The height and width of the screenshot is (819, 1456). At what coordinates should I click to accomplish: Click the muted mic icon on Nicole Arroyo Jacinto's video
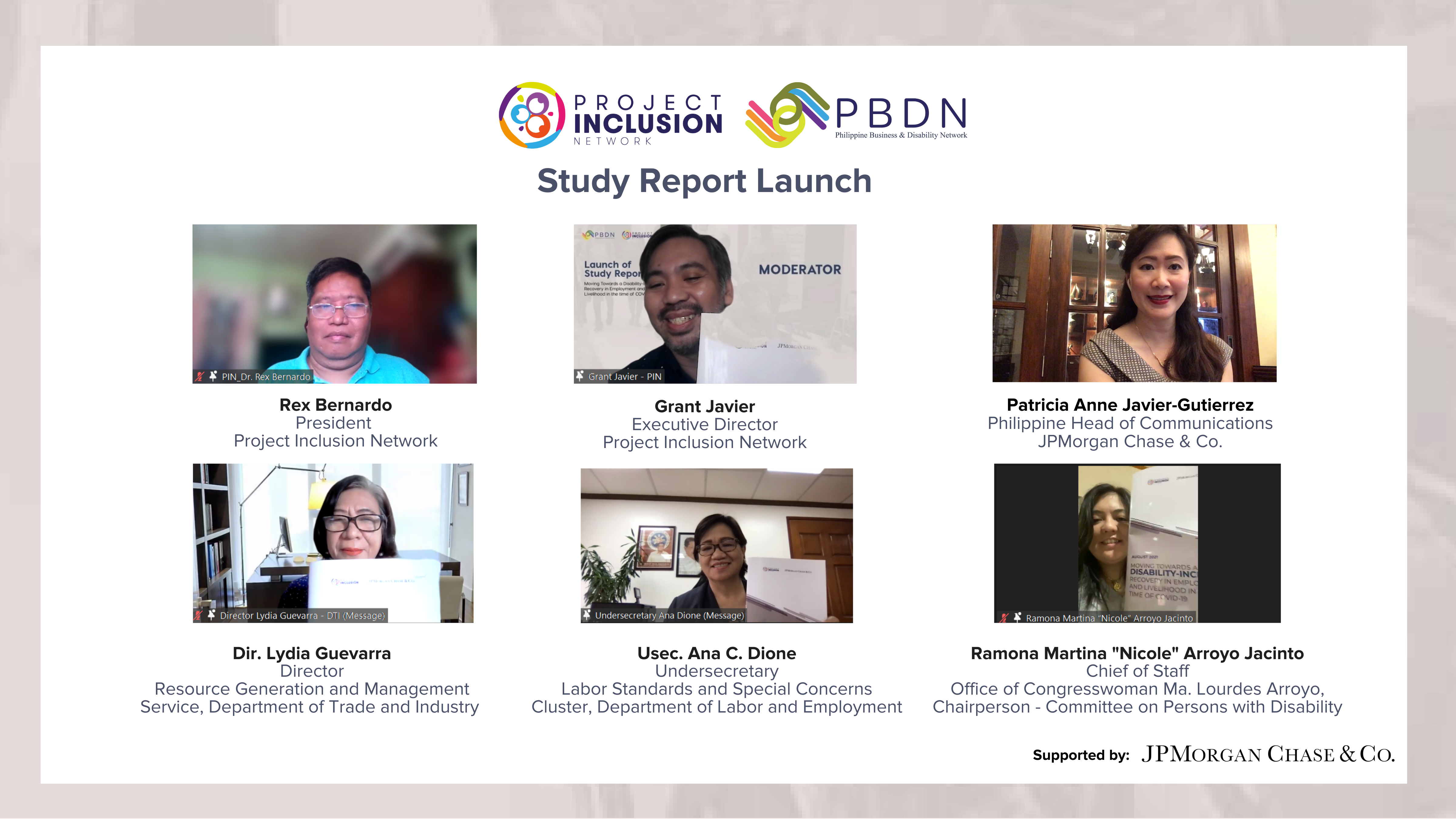[x=1004, y=618]
